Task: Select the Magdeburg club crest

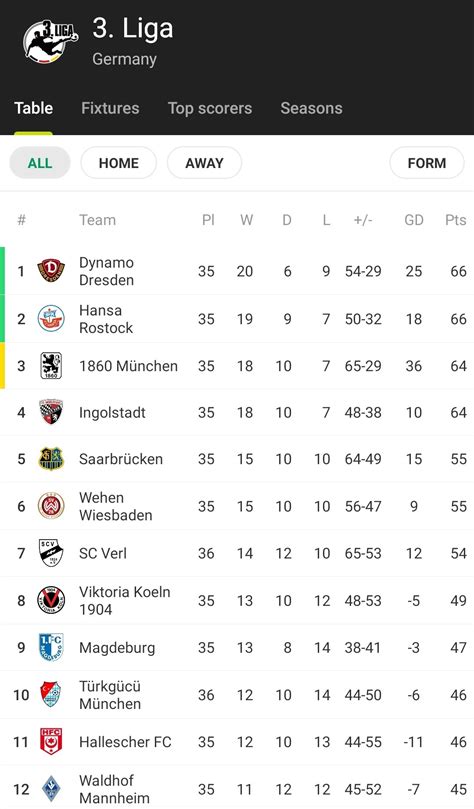Action: 51,648
